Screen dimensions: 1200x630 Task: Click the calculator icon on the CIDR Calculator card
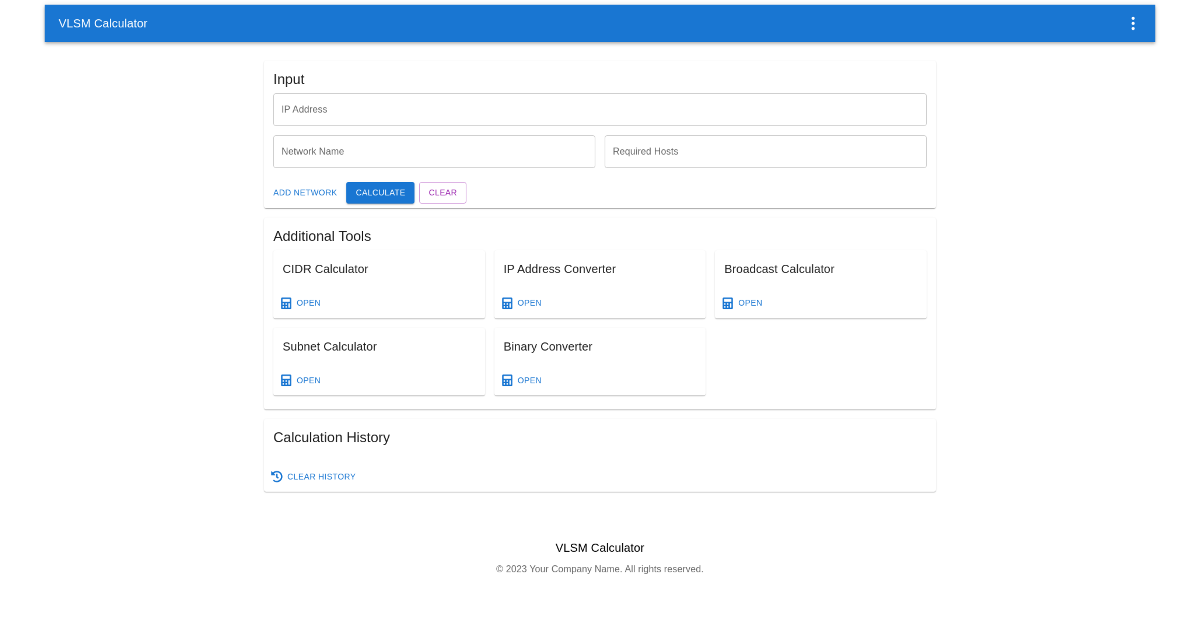point(286,302)
